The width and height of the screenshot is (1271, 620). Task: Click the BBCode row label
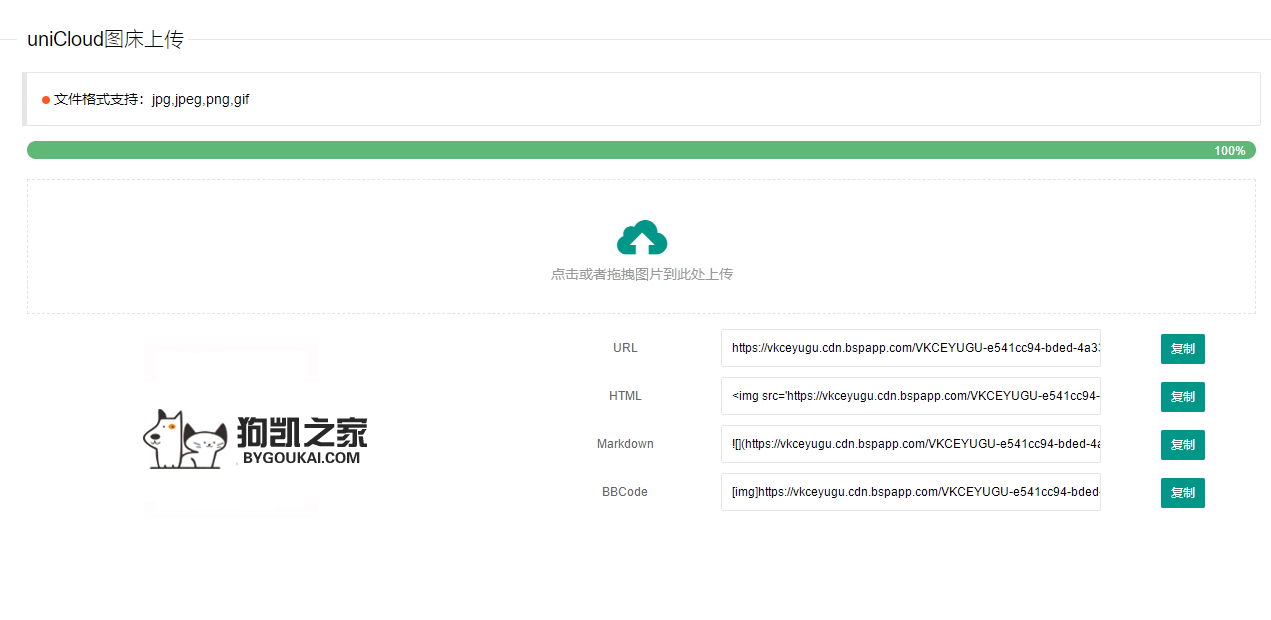click(625, 492)
